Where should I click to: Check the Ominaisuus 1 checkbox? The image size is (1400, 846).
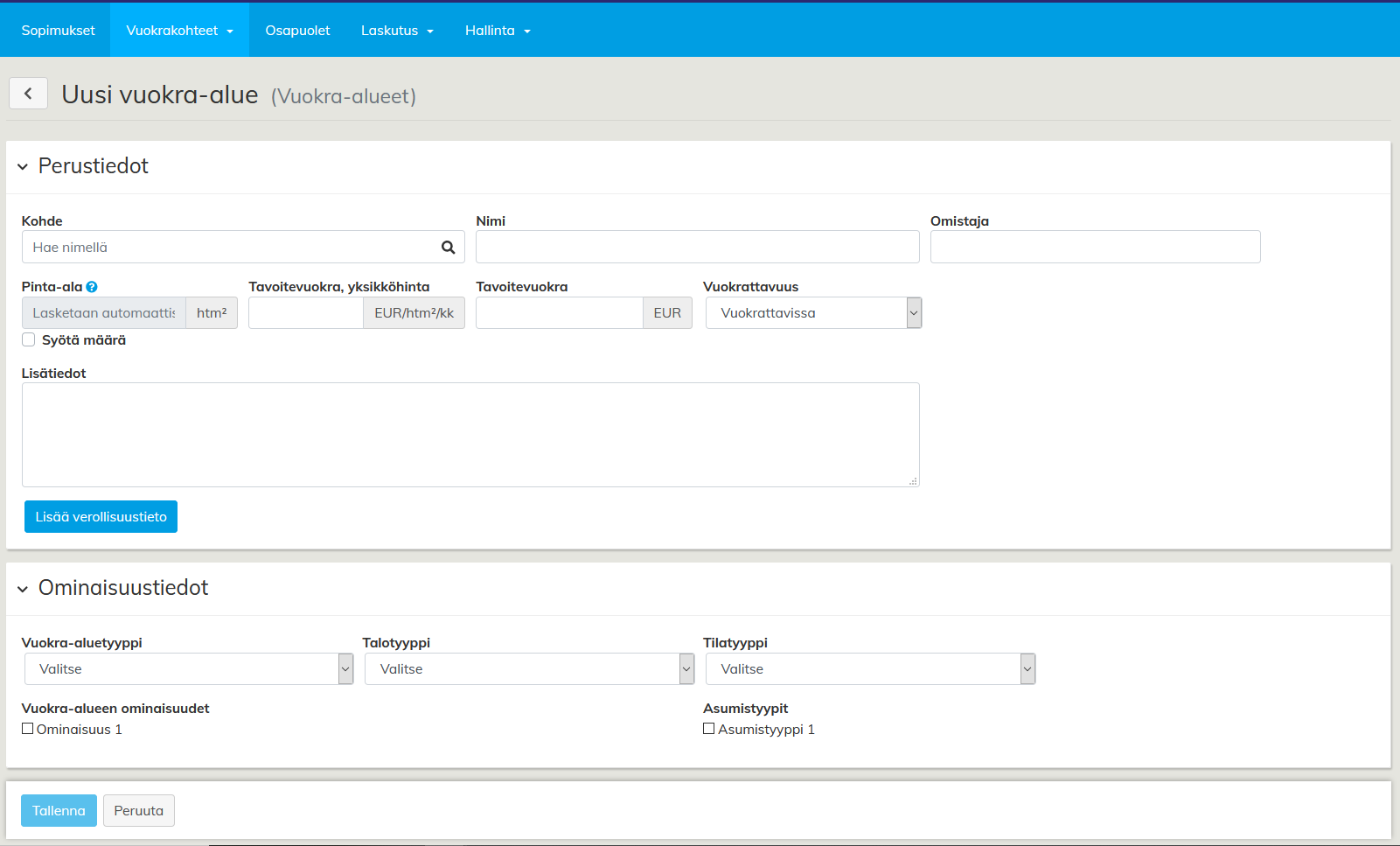click(28, 729)
